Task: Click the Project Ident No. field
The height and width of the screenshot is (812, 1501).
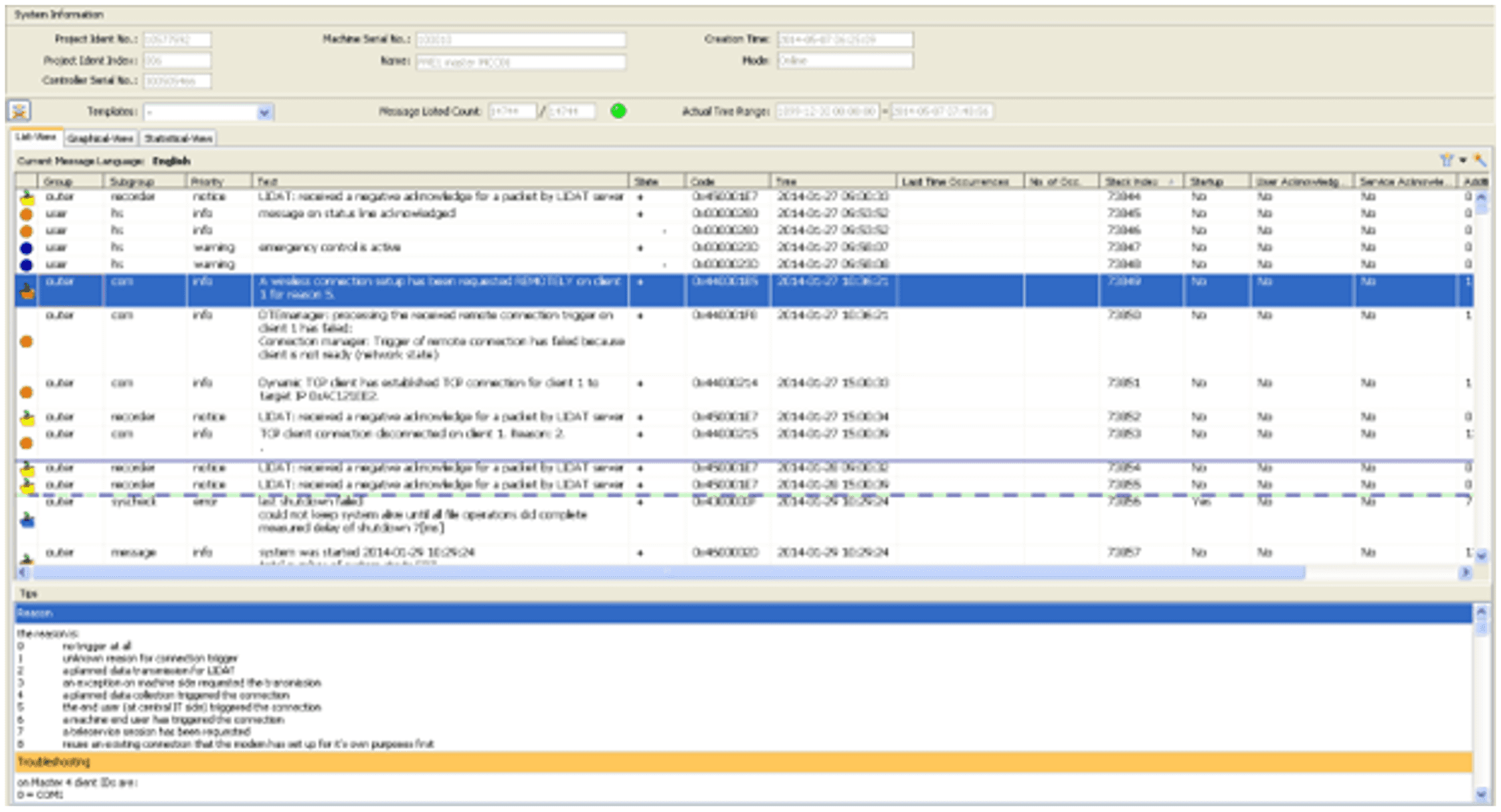Action: click(x=177, y=40)
